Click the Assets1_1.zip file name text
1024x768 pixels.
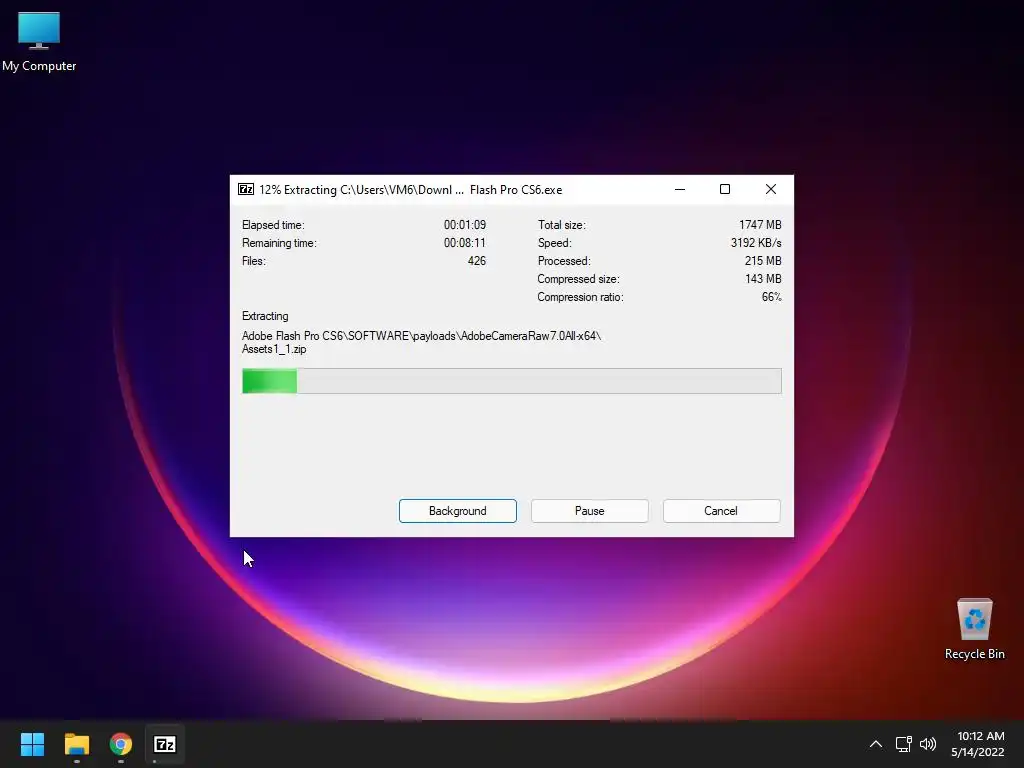[x=274, y=349]
